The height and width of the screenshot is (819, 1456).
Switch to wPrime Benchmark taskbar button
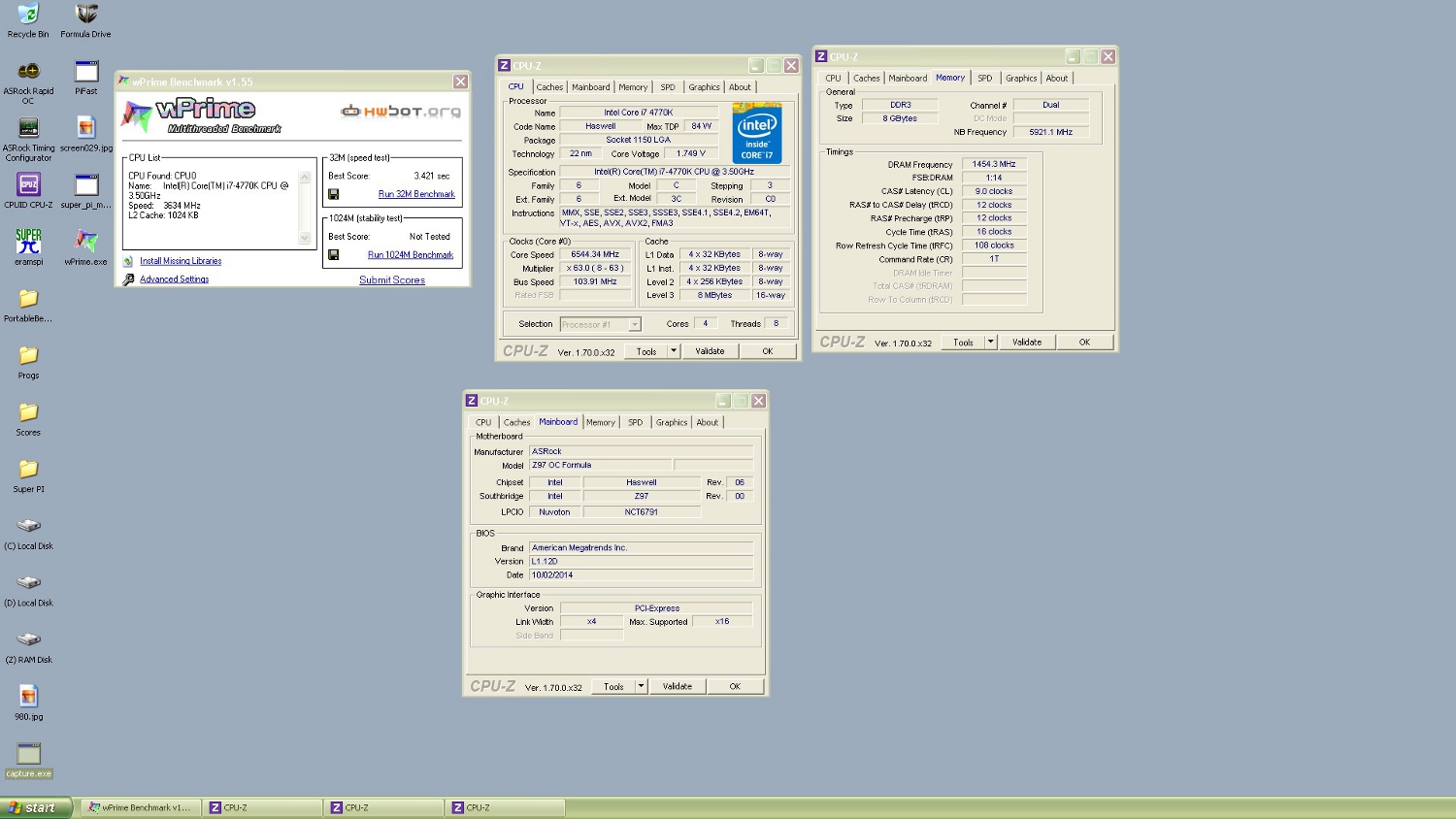point(142,807)
